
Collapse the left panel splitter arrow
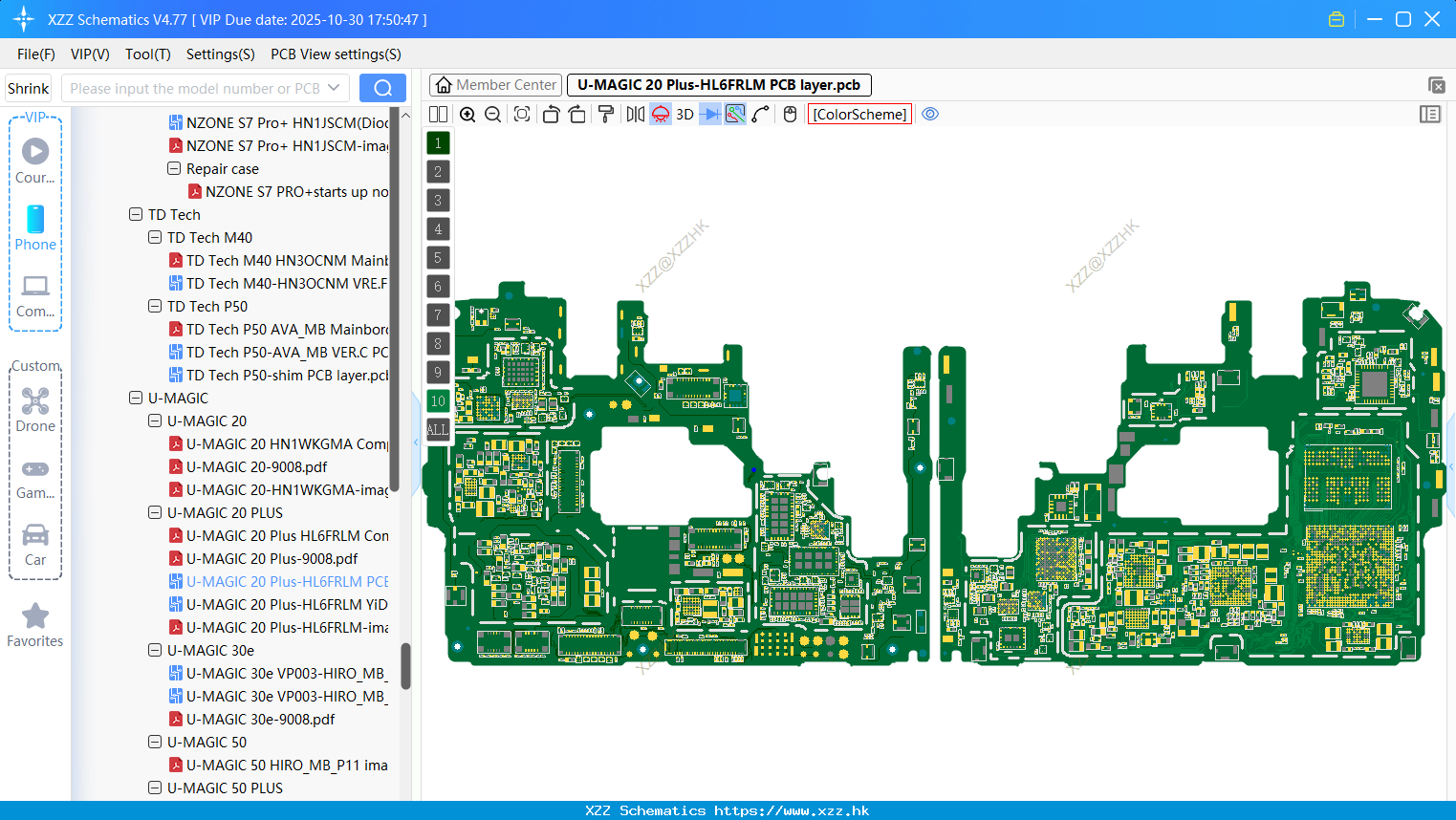[416, 442]
